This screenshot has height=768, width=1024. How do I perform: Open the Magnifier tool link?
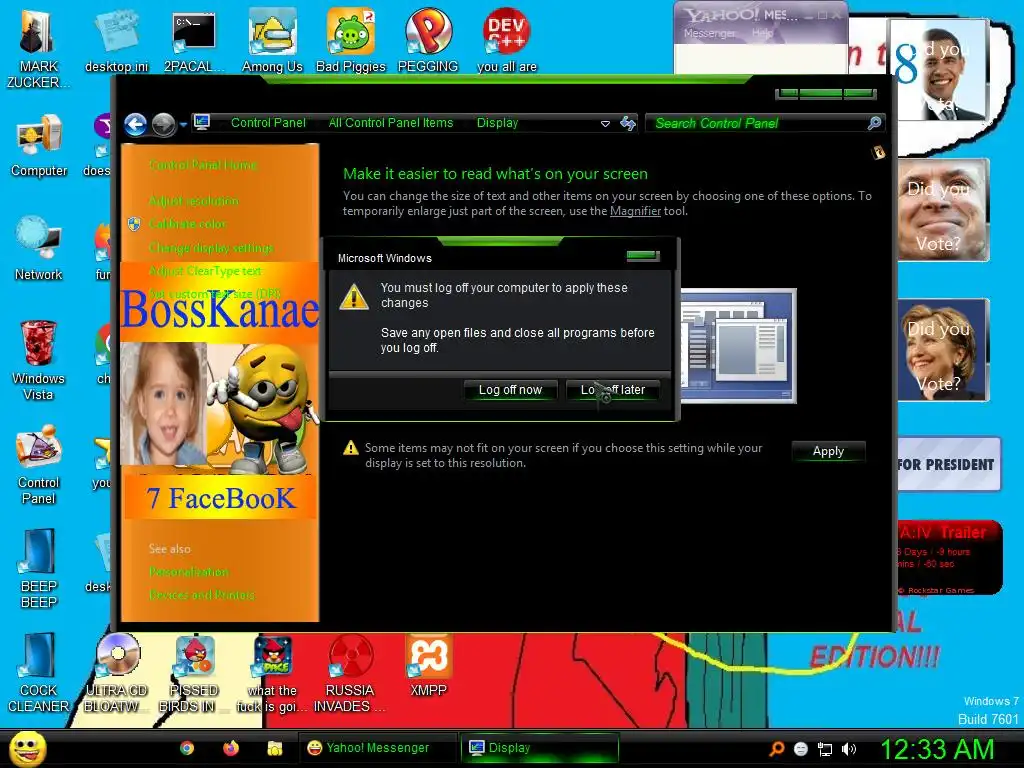(635, 211)
